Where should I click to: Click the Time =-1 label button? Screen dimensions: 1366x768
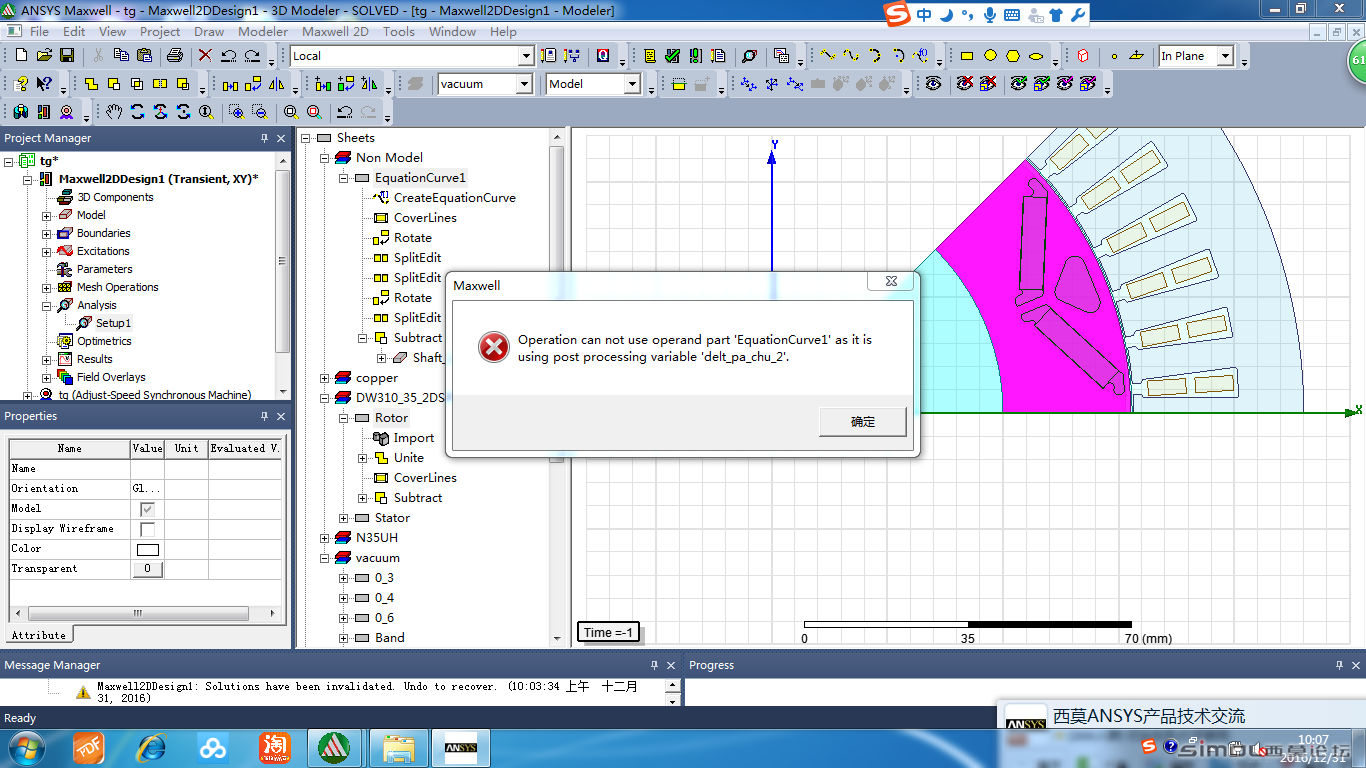click(610, 632)
